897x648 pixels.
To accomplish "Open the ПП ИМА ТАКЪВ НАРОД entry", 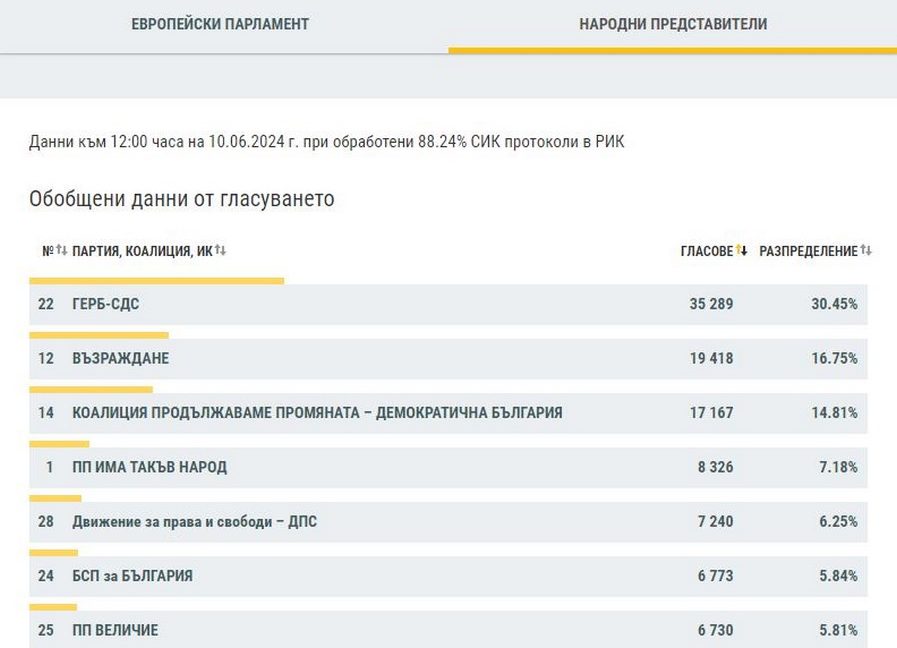I will click(x=149, y=467).
